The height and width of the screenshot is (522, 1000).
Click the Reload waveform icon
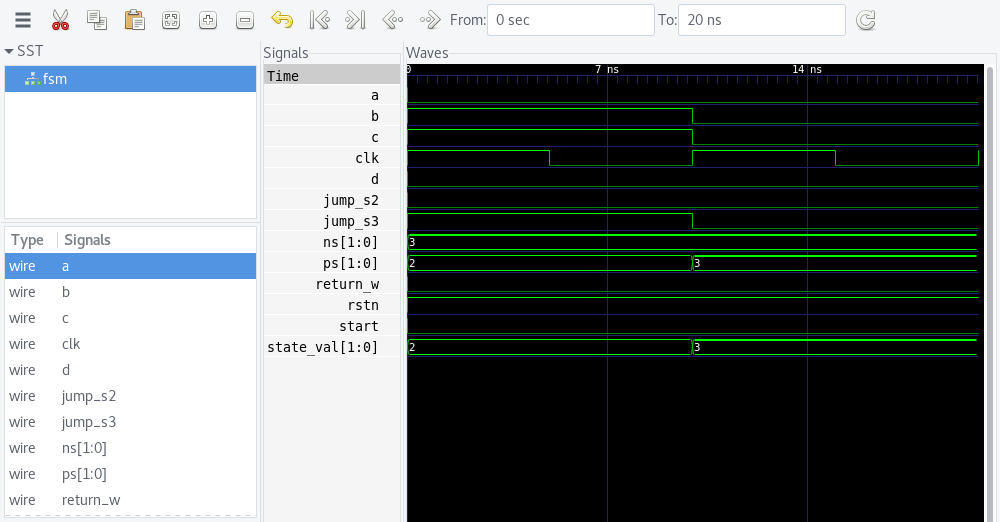(865, 20)
